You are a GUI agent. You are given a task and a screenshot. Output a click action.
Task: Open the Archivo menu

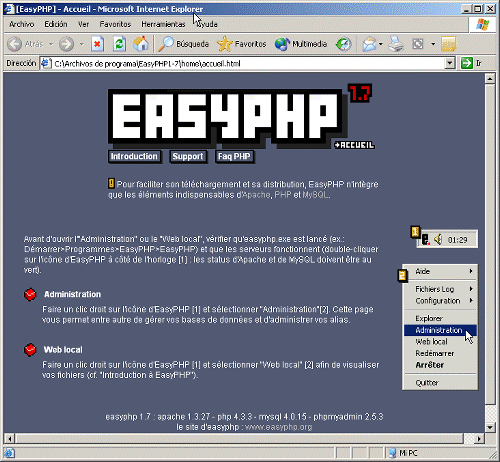tap(22, 24)
